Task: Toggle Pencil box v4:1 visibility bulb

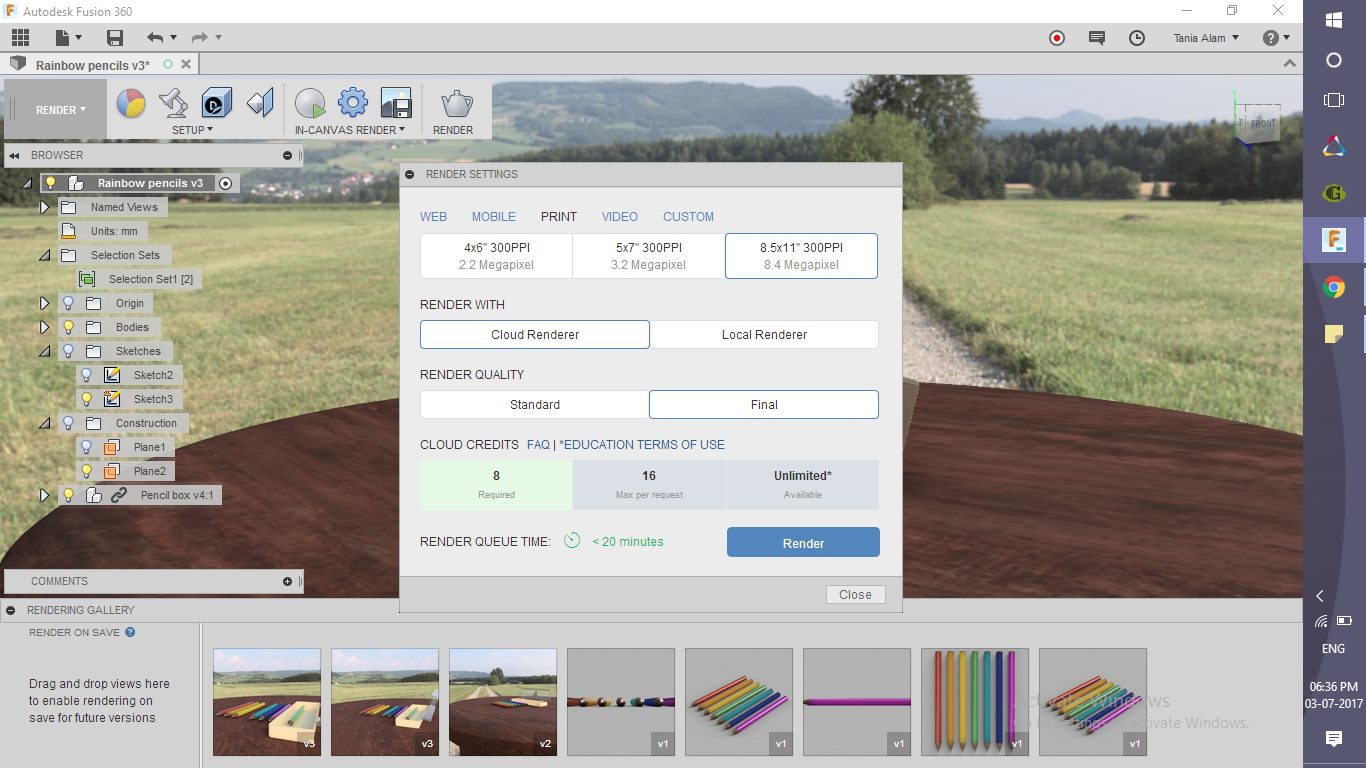Action: coord(69,495)
